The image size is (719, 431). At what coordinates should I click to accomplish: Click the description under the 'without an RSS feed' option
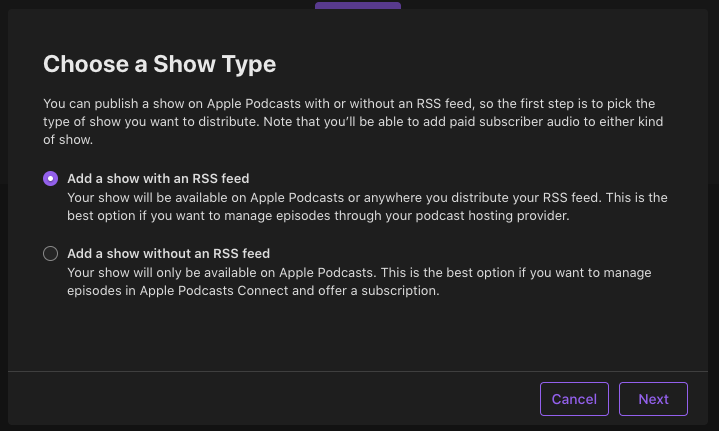click(x=359, y=282)
